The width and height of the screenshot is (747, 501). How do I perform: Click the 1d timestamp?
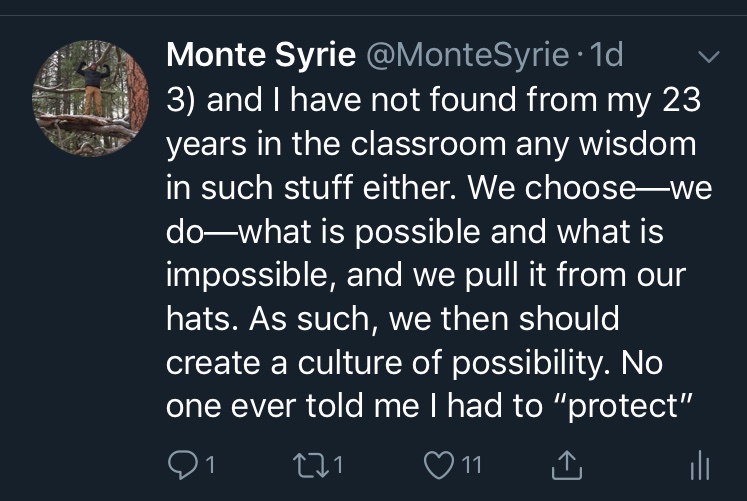click(x=607, y=56)
